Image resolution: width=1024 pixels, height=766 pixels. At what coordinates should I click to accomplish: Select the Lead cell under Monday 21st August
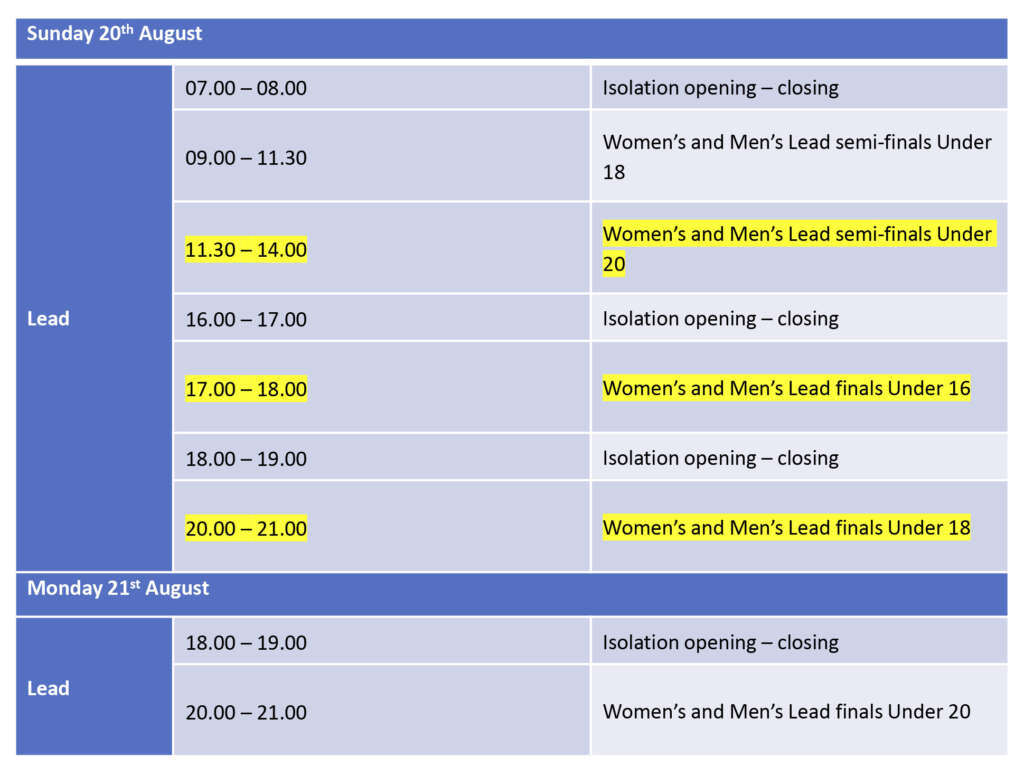click(x=48, y=688)
